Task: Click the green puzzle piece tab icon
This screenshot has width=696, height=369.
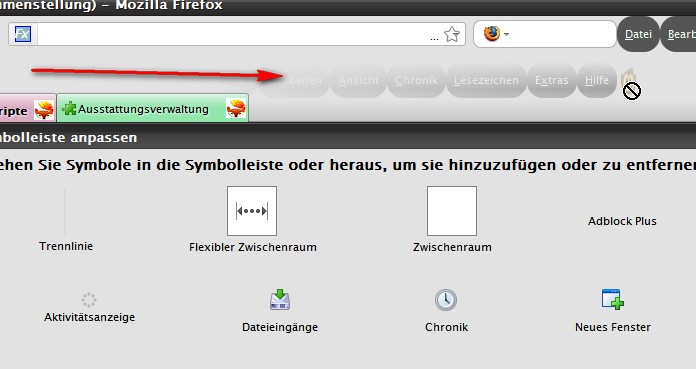Action: coord(69,108)
